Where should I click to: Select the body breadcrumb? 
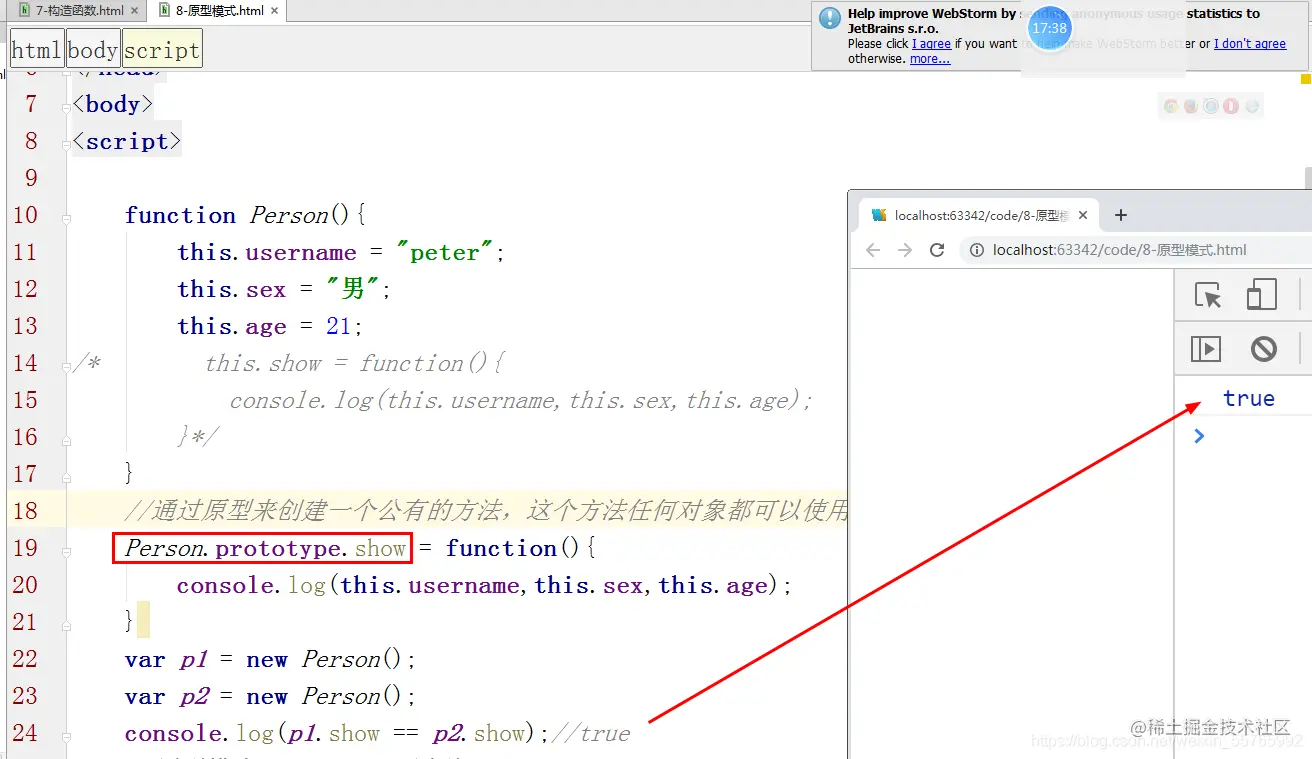(93, 50)
